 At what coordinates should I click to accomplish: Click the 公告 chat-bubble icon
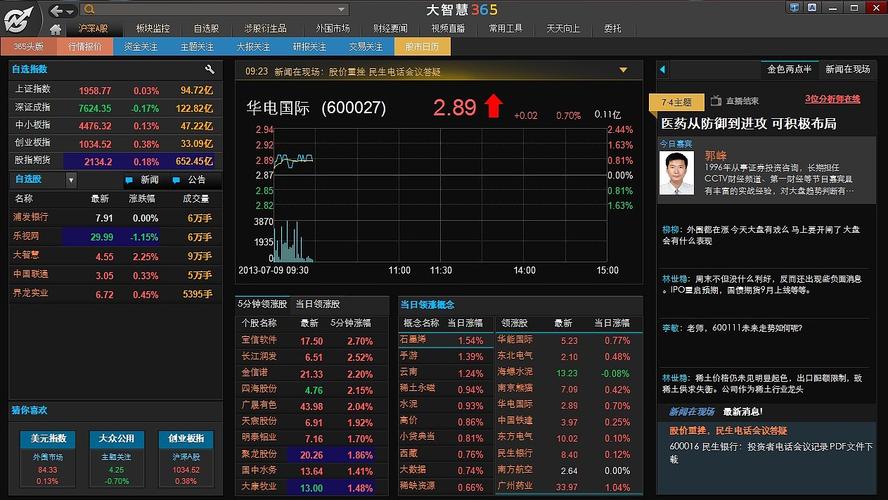176,180
